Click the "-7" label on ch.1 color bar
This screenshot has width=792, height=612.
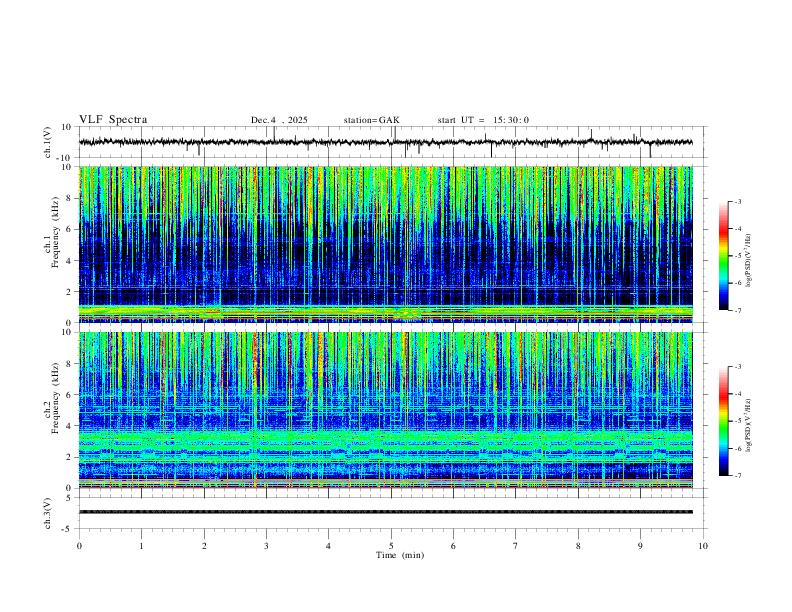[x=737, y=310]
